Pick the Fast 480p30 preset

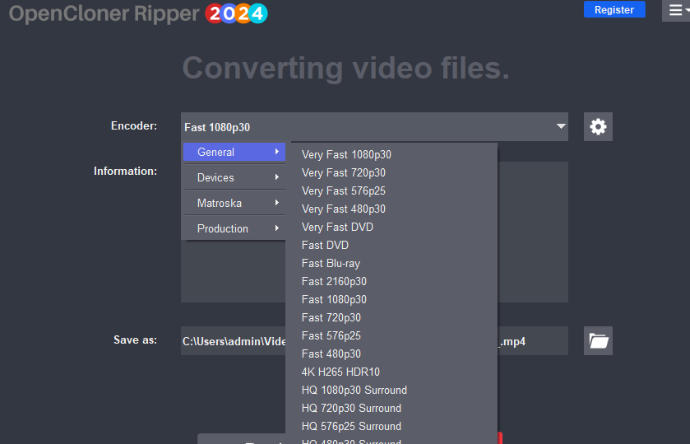point(331,353)
